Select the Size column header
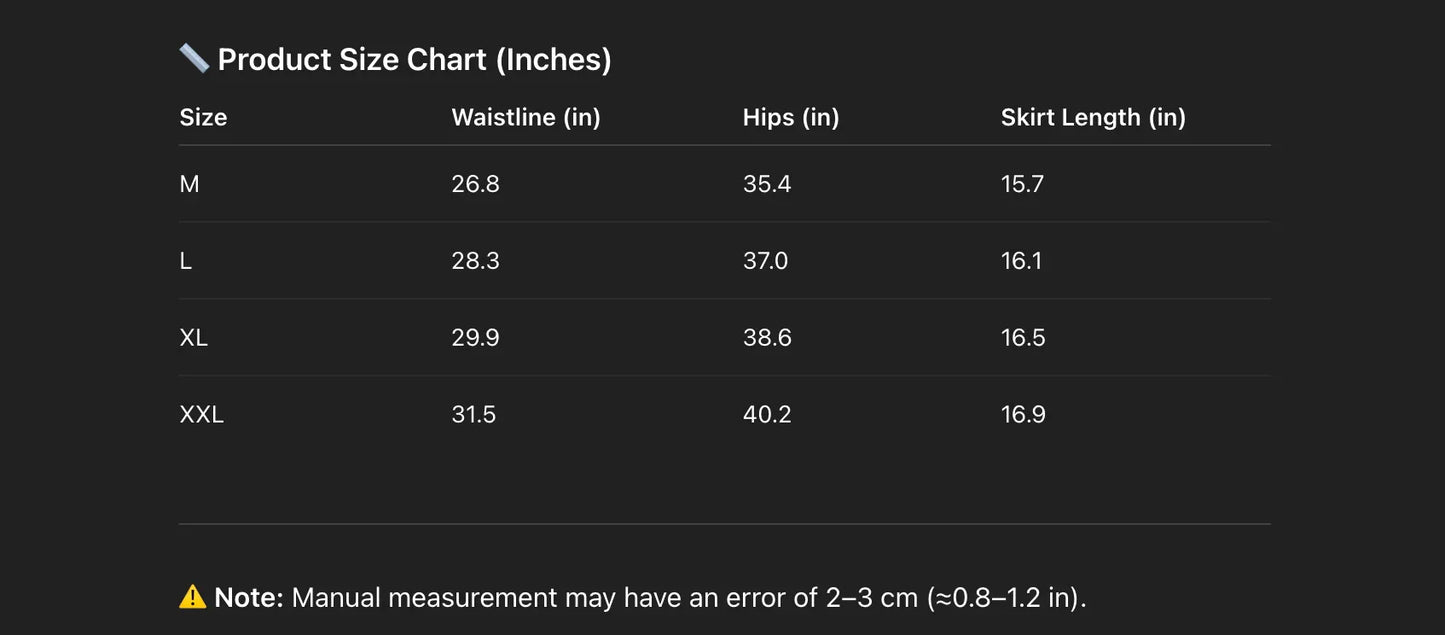 (x=203, y=117)
